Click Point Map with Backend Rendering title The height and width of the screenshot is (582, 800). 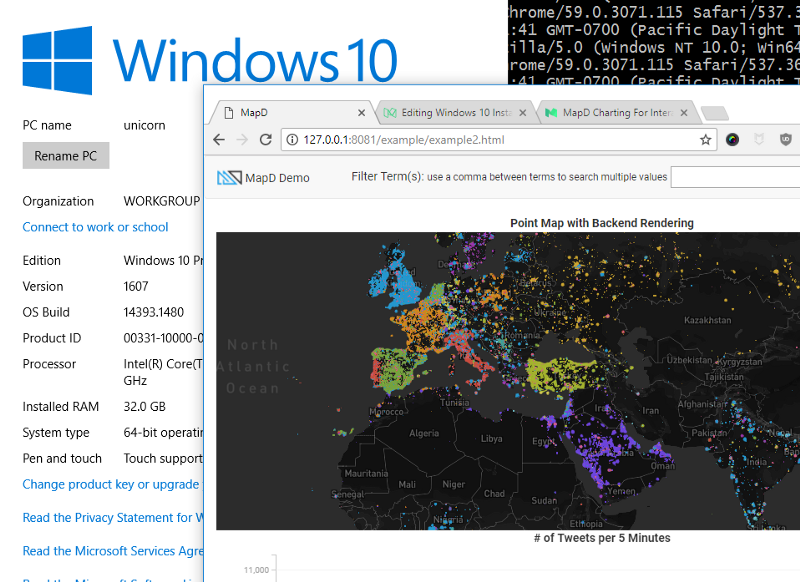point(602,223)
